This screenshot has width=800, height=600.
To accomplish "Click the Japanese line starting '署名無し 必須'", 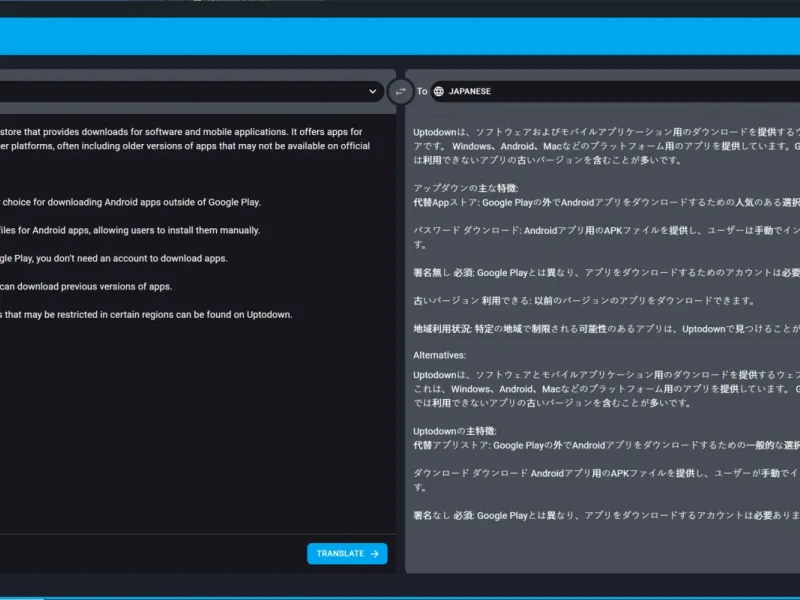I will (607, 272).
